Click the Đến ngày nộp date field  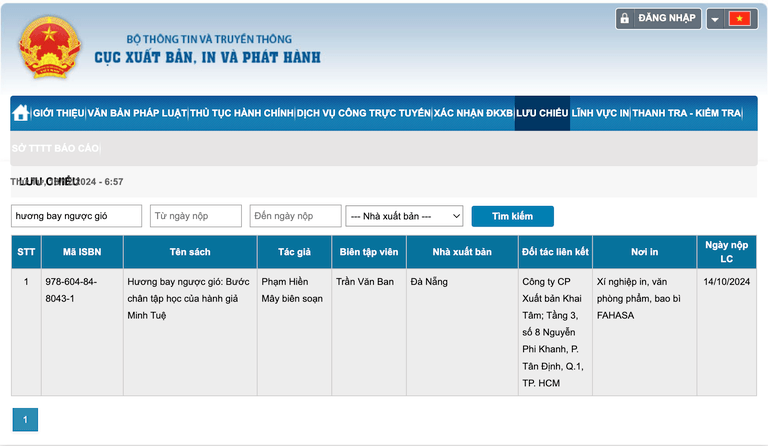294,216
